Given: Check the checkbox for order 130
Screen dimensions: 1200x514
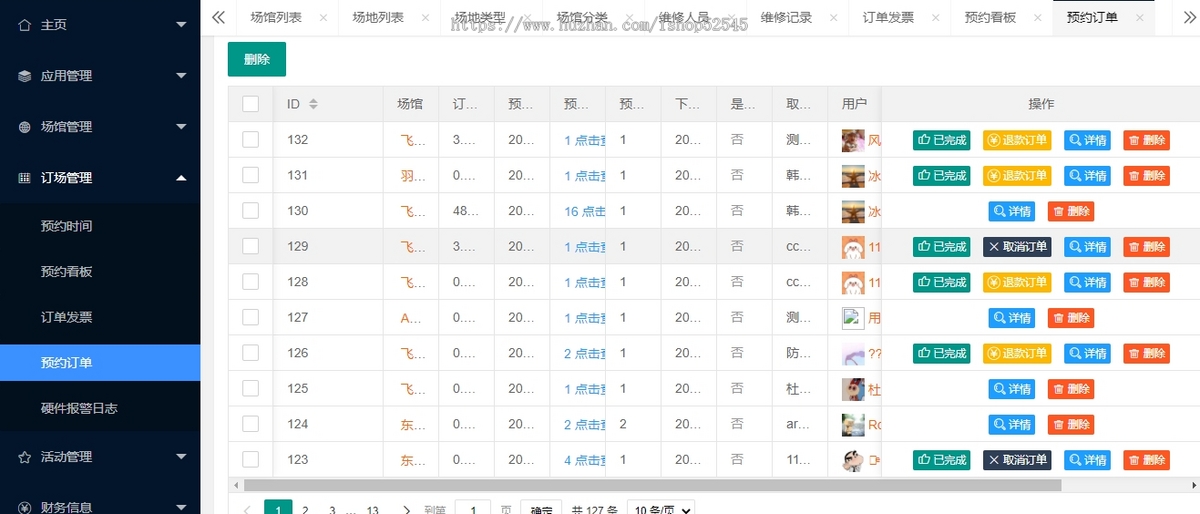Looking at the screenshot, I should pos(250,211).
